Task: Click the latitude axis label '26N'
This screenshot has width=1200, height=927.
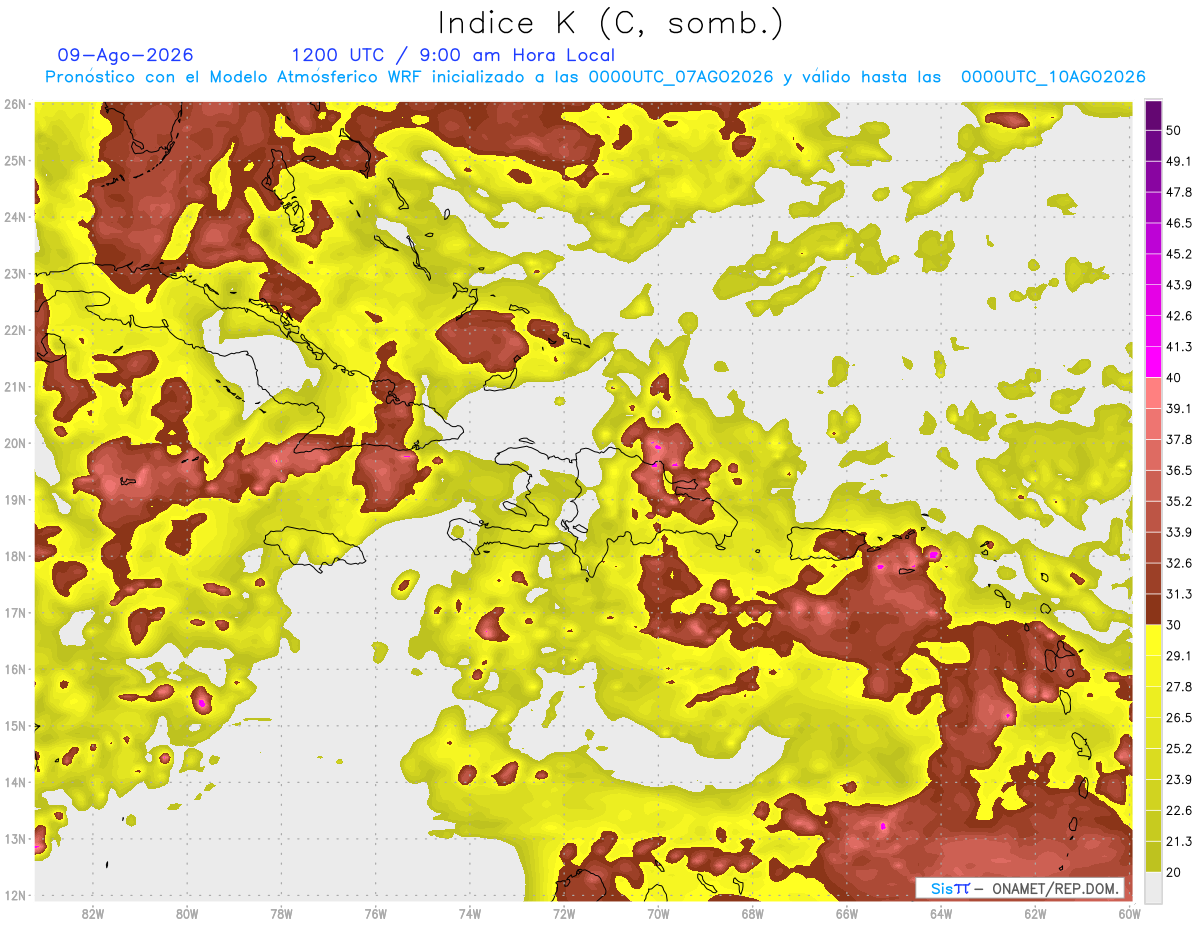Action: pyautogui.click(x=15, y=104)
